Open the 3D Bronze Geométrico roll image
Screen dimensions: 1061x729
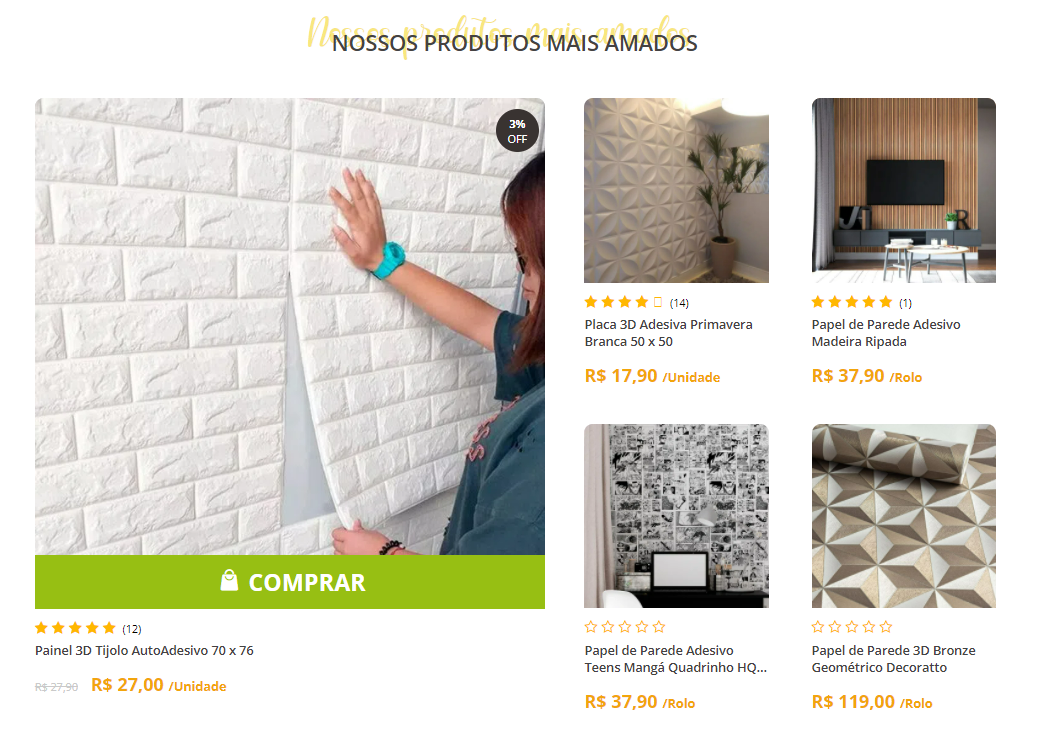click(903, 516)
